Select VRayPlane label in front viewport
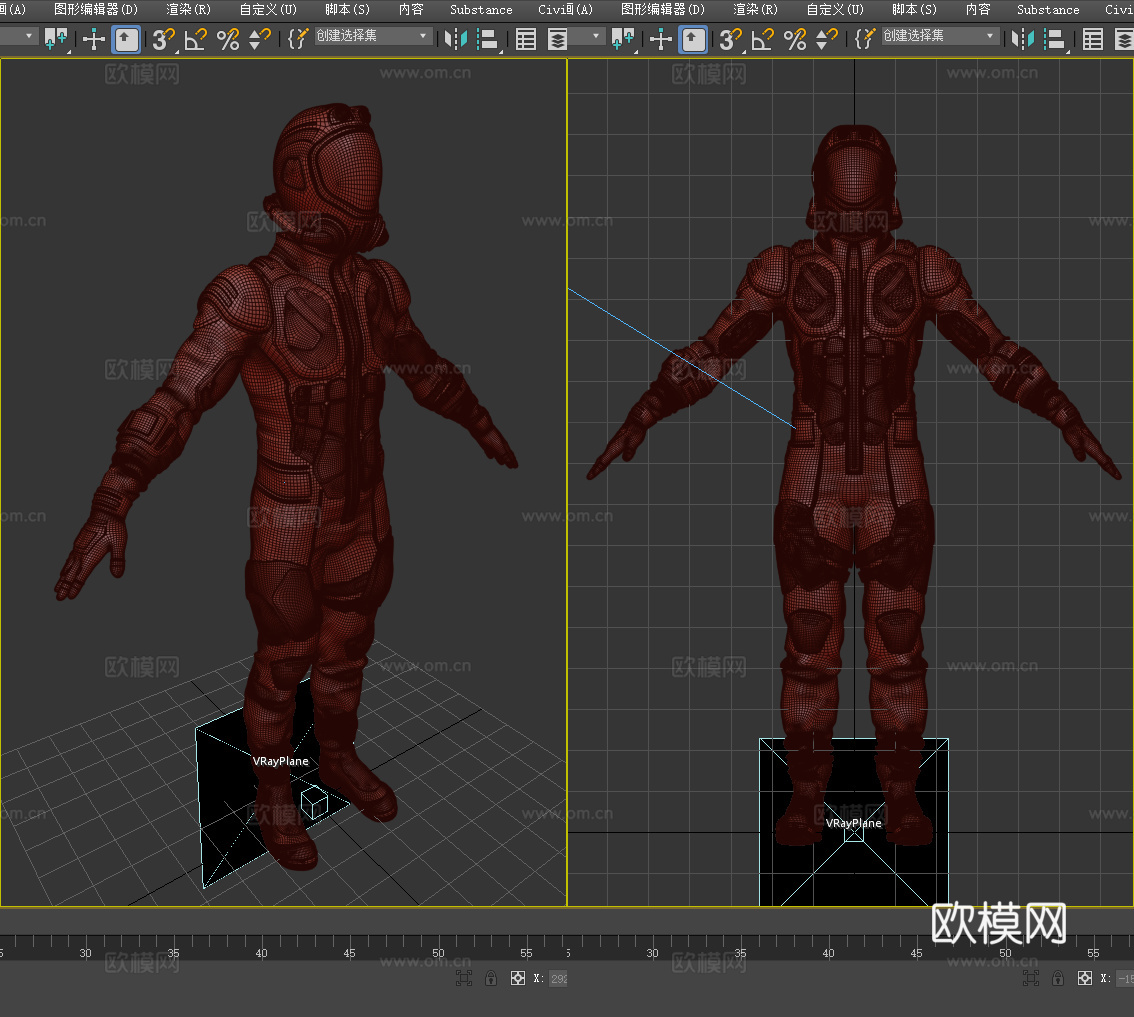This screenshot has height=1017, width=1134. pyautogui.click(x=853, y=823)
